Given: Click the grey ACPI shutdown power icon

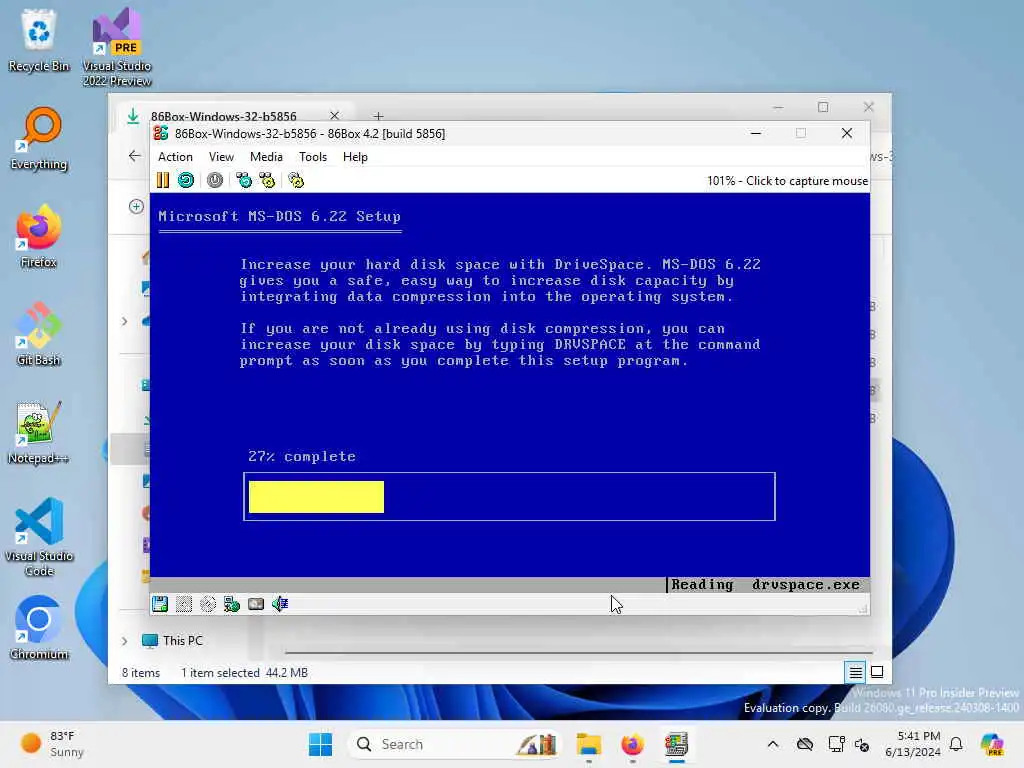Looking at the screenshot, I should click(x=215, y=180).
